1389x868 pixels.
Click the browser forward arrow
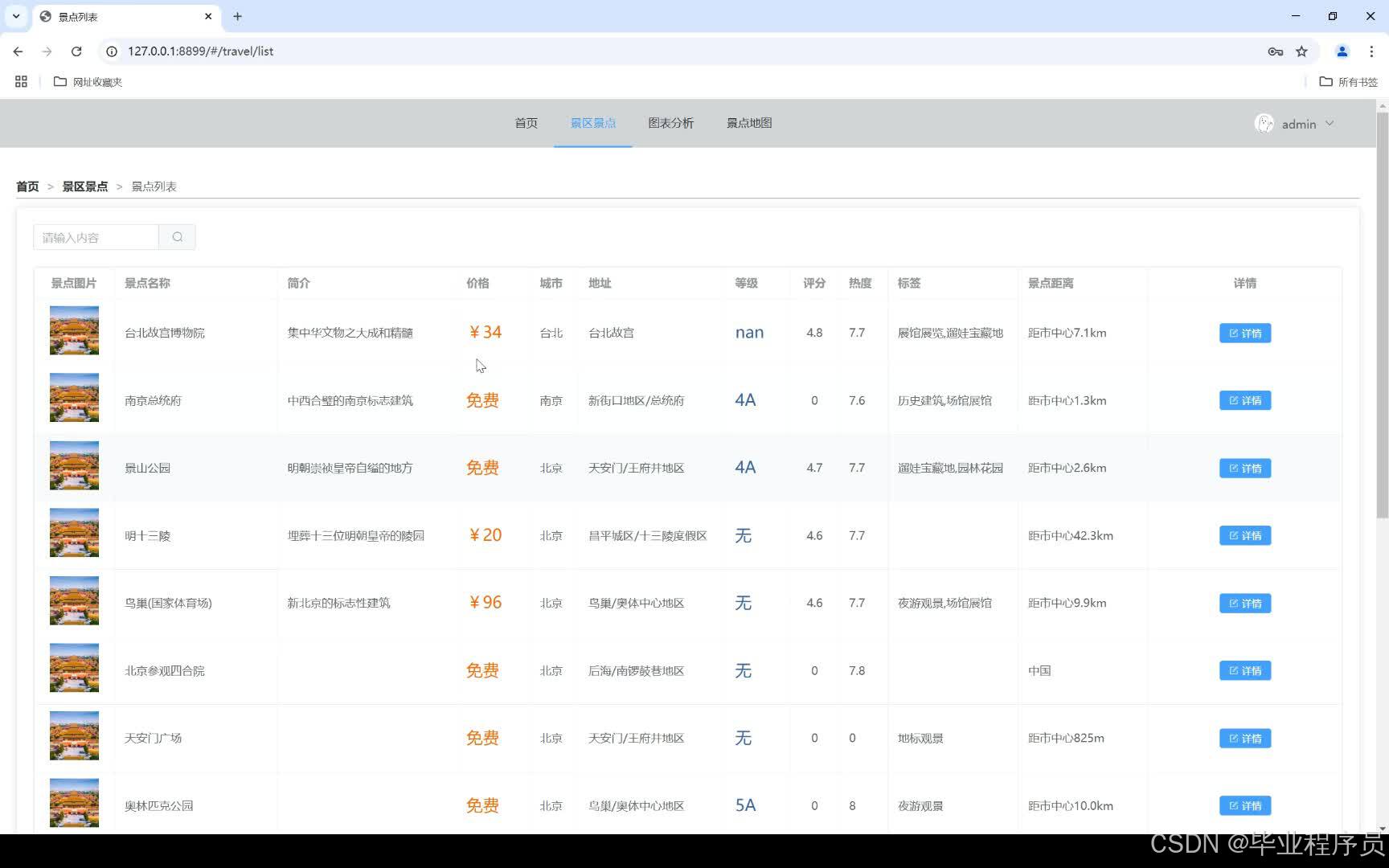click(x=47, y=51)
